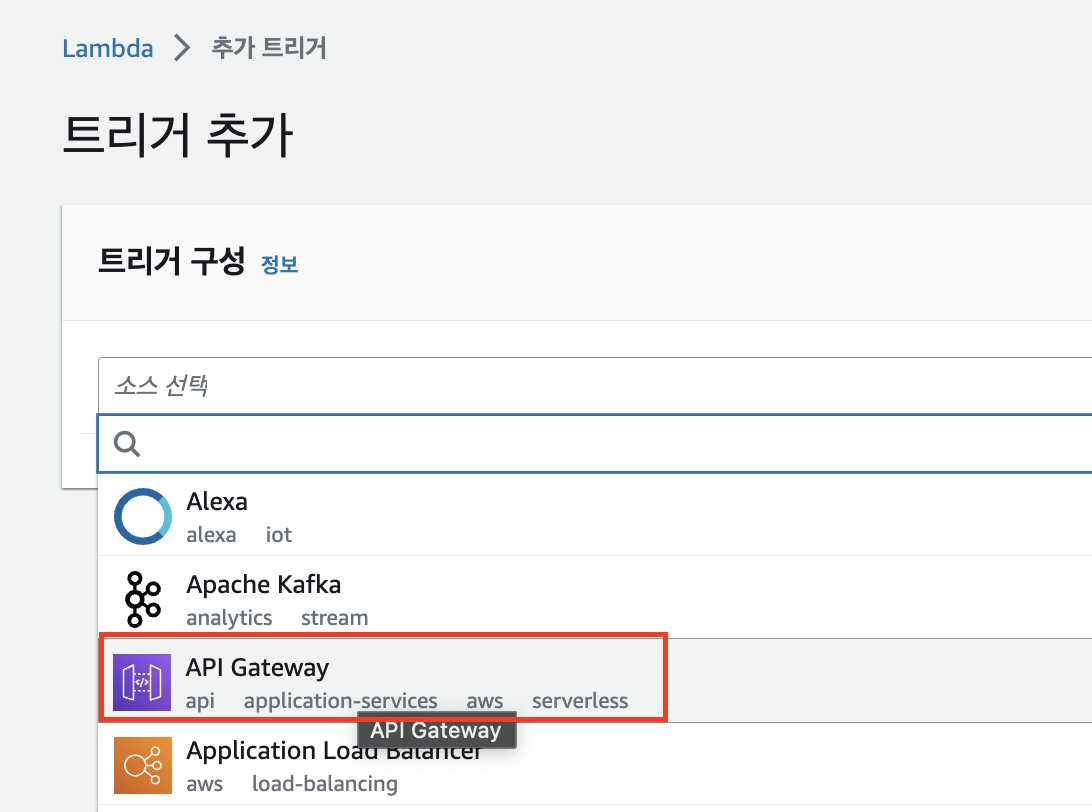Click the Apache Kafka logo icon

pyautogui.click(x=143, y=599)
